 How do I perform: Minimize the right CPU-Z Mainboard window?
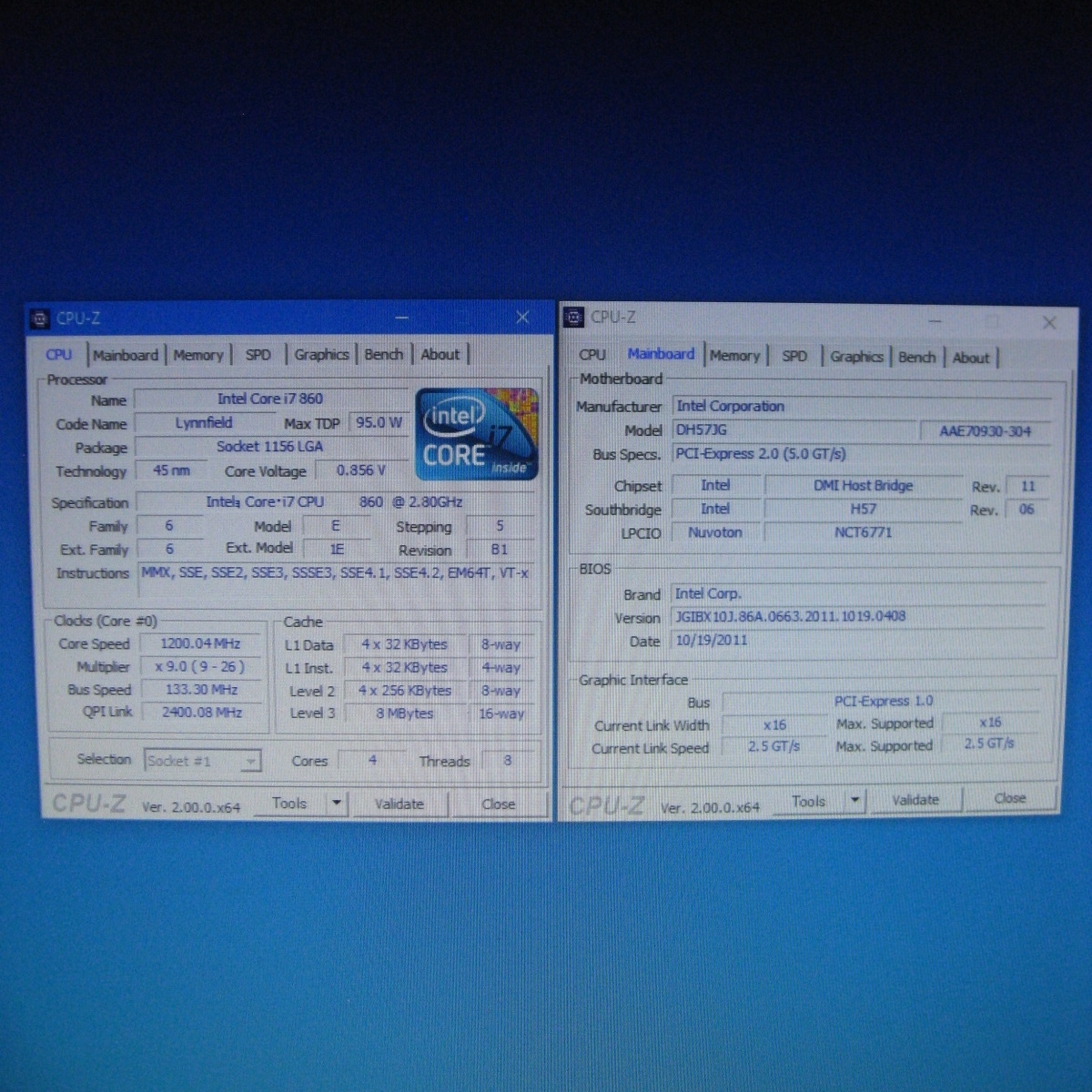(x=935, y=321)
